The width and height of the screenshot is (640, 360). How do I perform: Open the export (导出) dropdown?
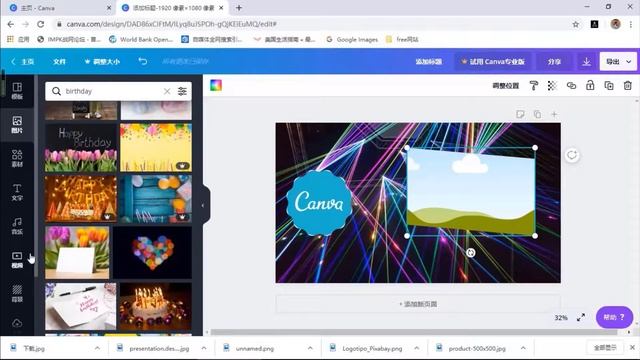click(x=618, y=62)
